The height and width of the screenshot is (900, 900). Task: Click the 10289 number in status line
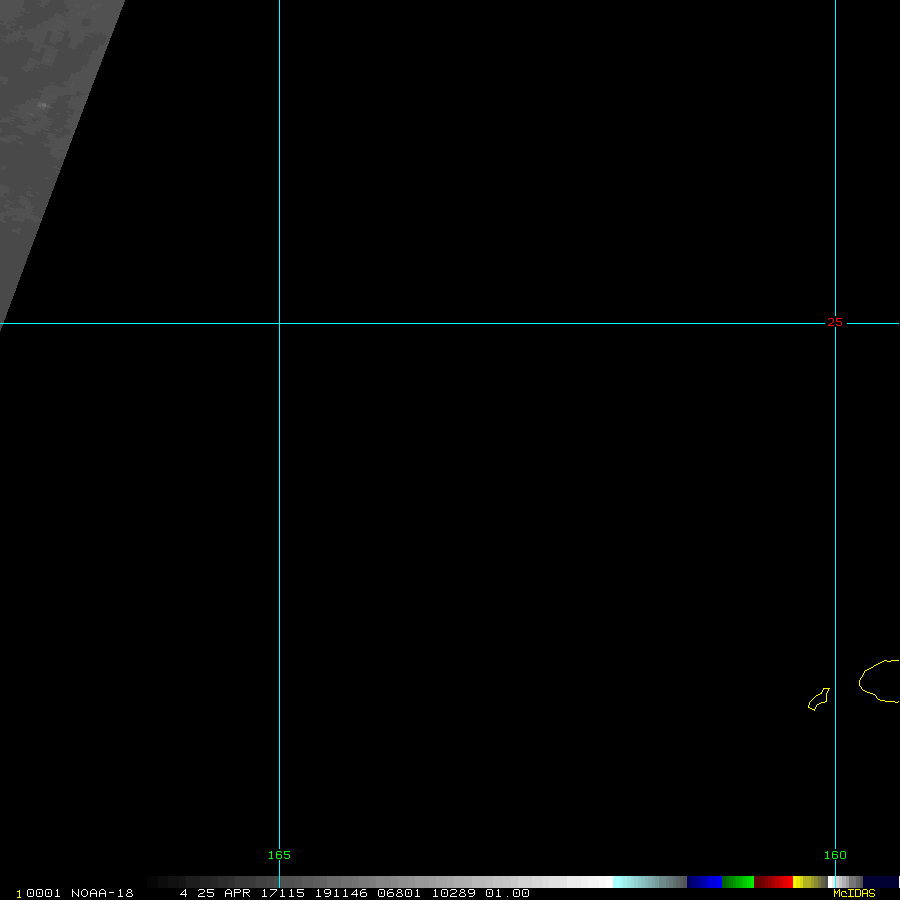coord(455,893)
